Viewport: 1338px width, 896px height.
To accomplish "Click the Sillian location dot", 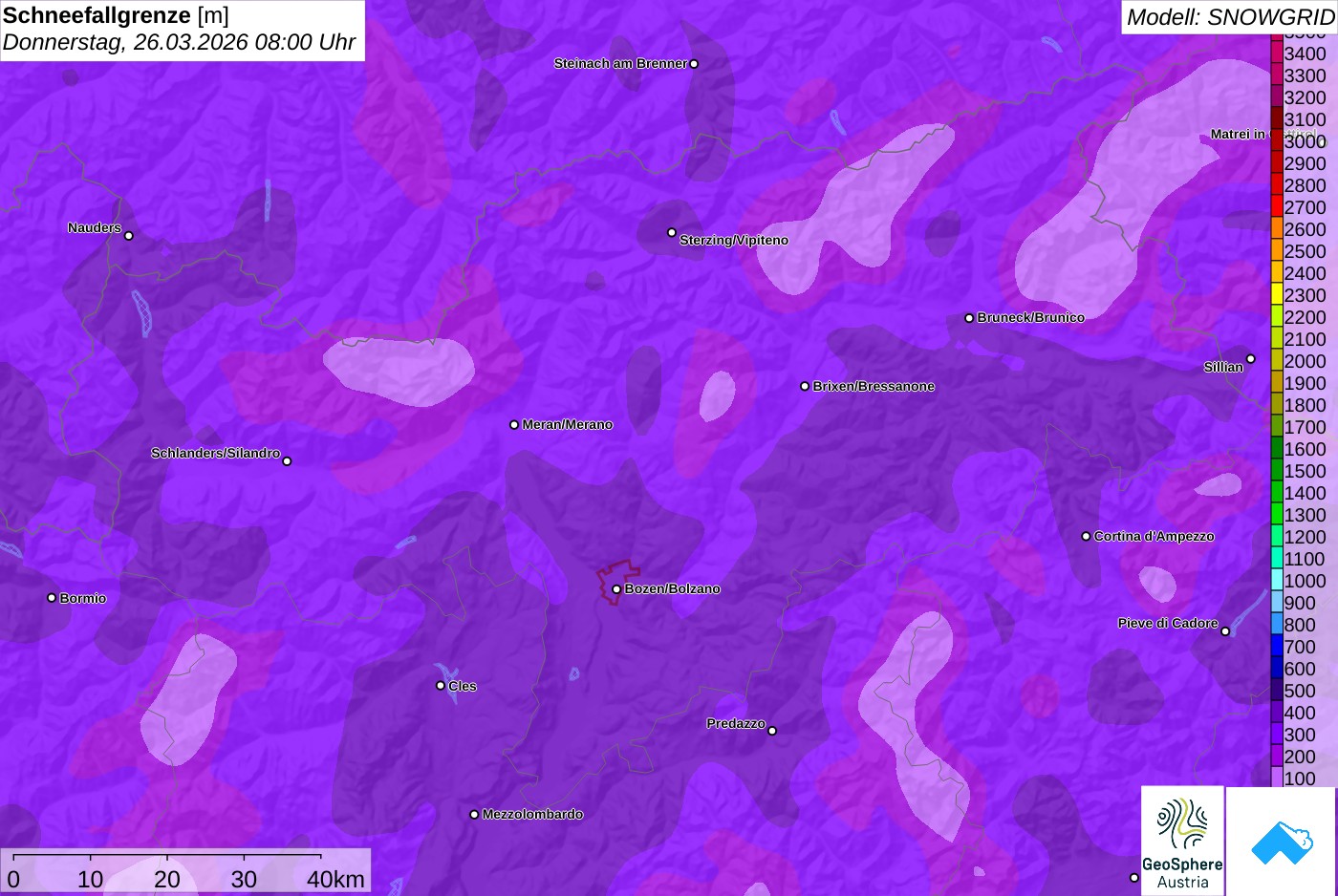I will [x=1251, y=359].
